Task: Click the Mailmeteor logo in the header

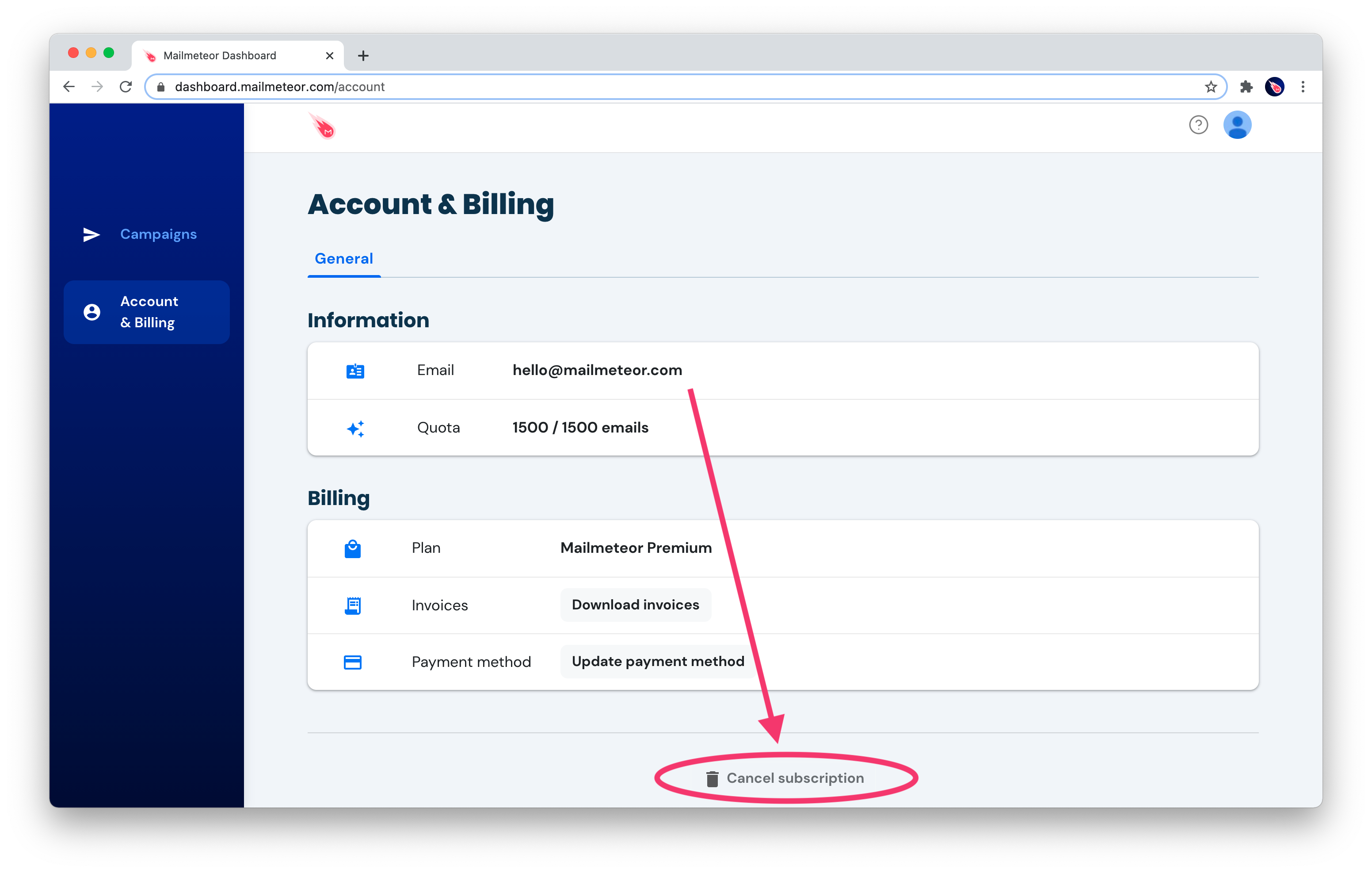Action: tap(323, 126)
